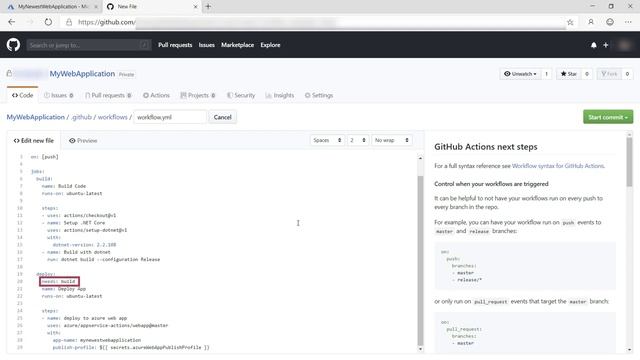
Task: Click the editor scrollbar up arrow
Action: pyautogui.click(x=420, y=158)
